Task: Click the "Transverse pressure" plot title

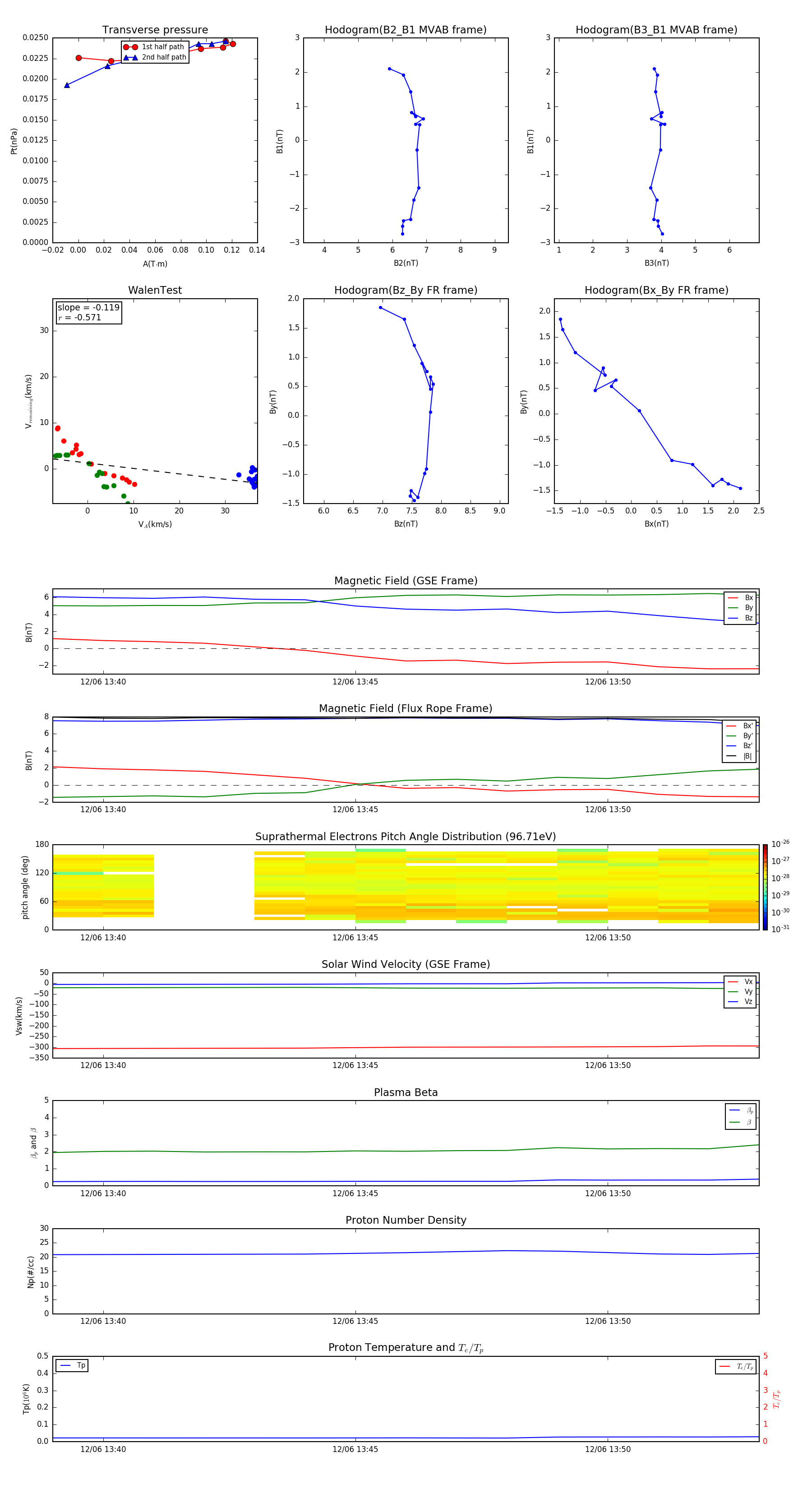Action: coord(155,30)
